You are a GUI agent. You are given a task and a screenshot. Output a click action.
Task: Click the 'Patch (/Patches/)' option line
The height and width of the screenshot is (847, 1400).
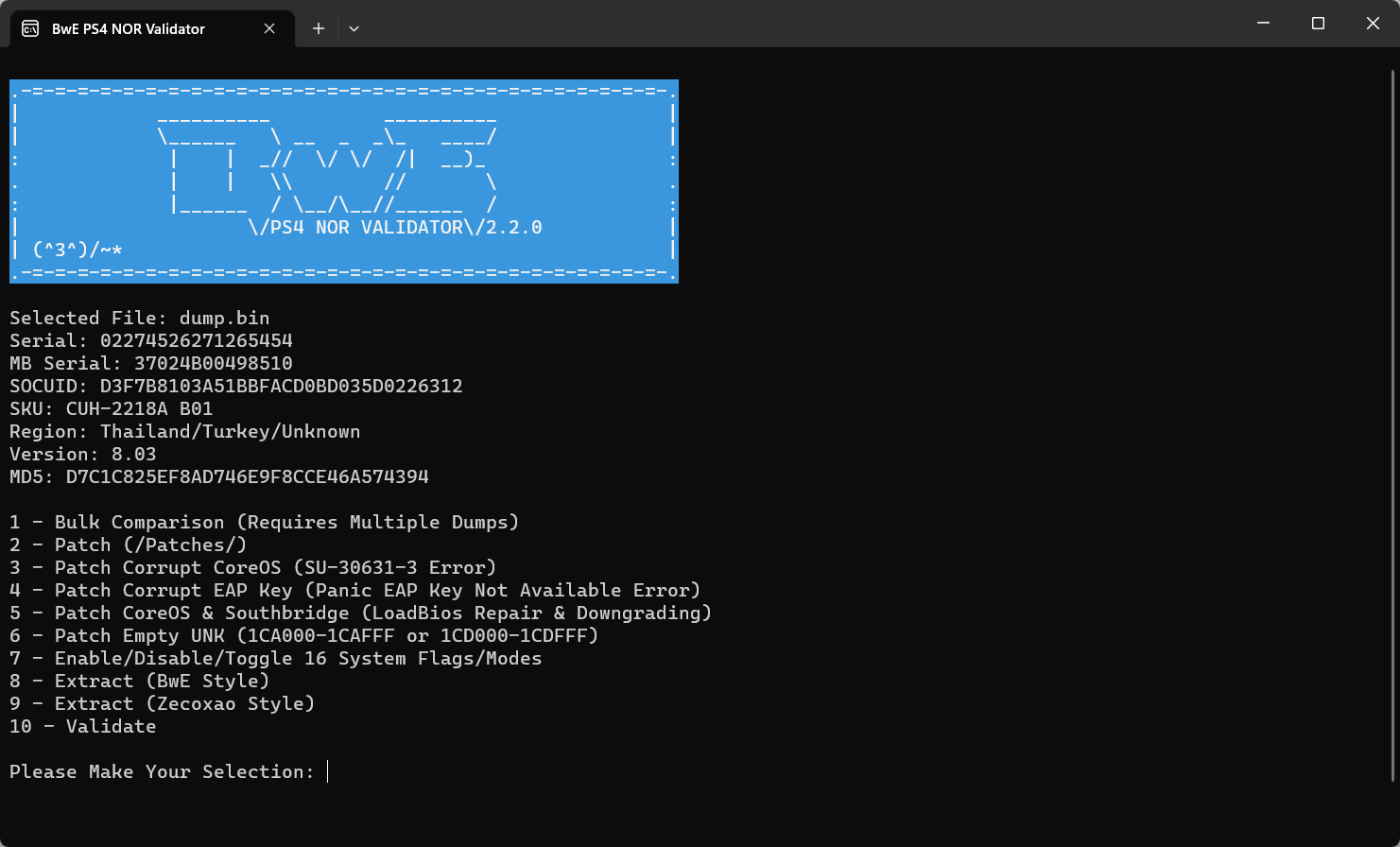pos(129,544)
